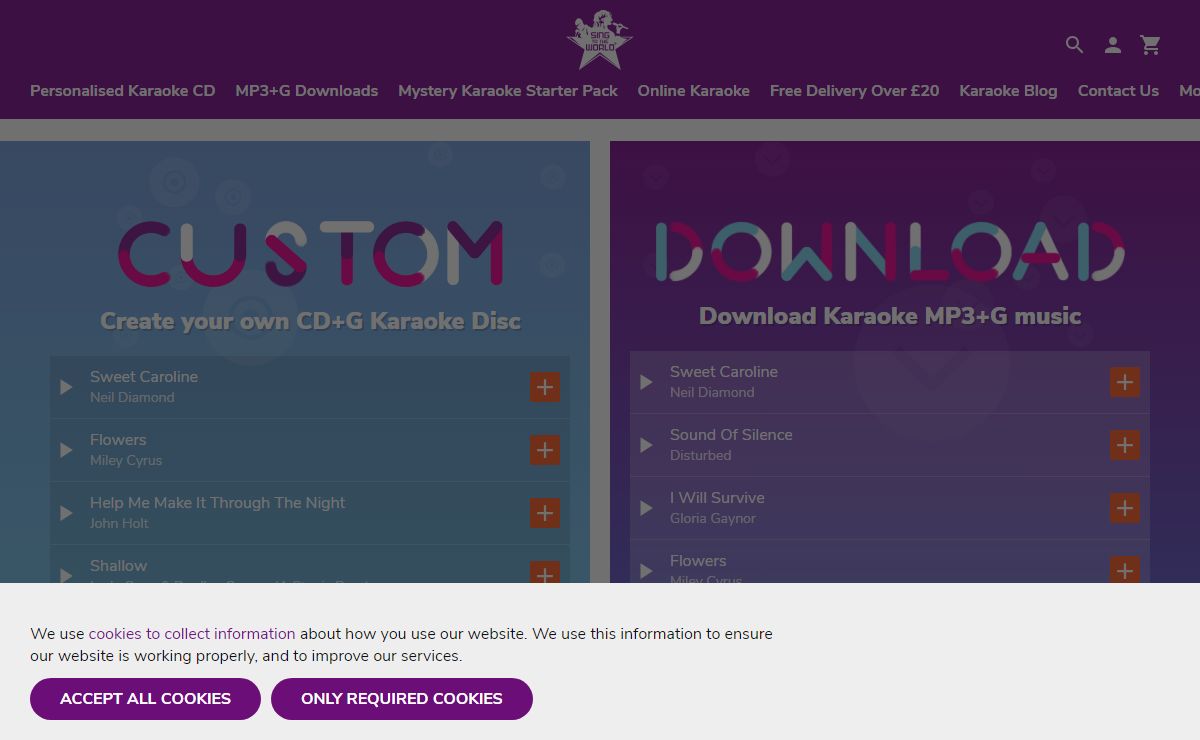Add Sweet Caroline download plus button
Screen dimensions: 1200x740
1125,382
